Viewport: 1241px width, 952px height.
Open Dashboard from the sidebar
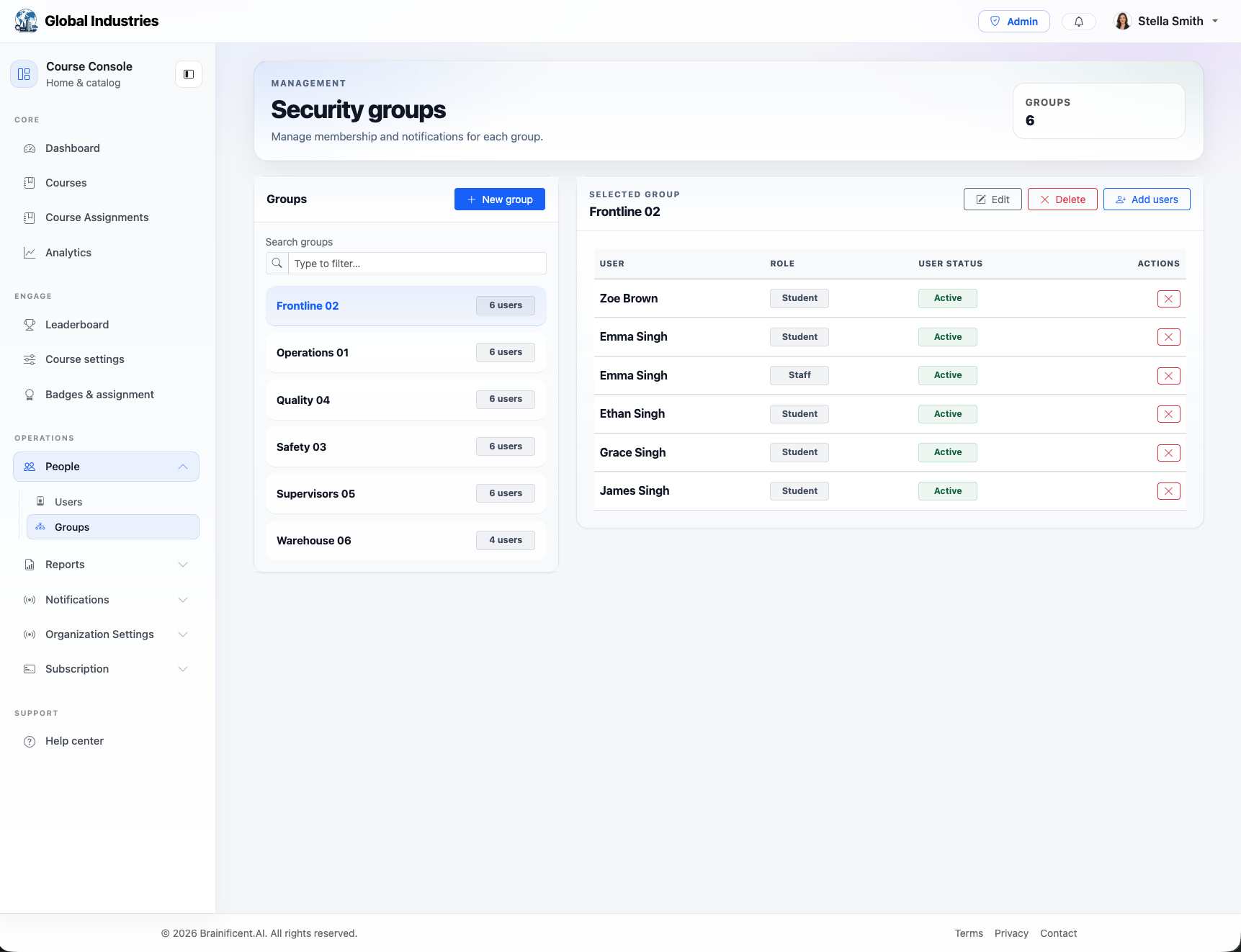point(107,148)
